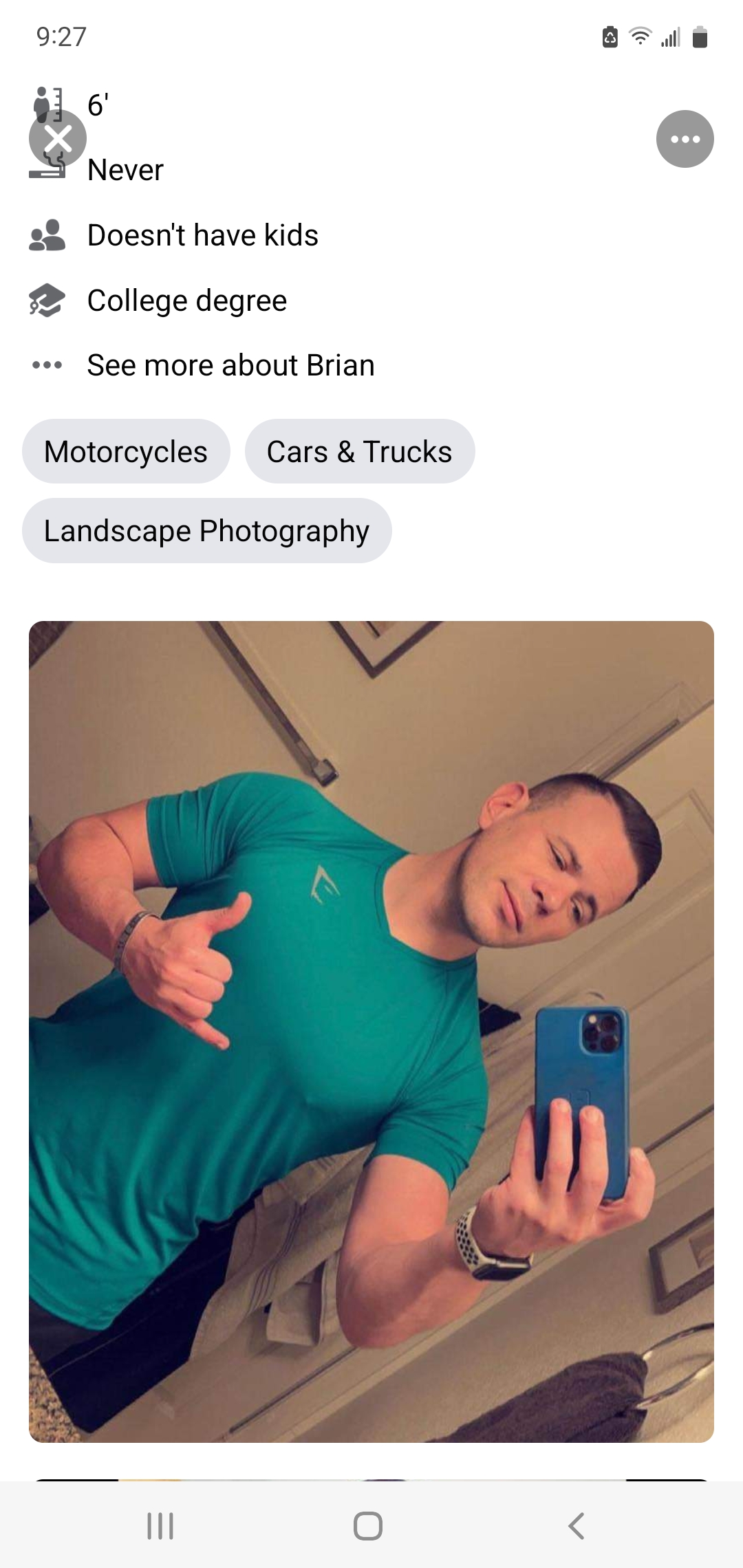Tap the battery status icon
Viewport: 743px width, 1568px height.
700,36
